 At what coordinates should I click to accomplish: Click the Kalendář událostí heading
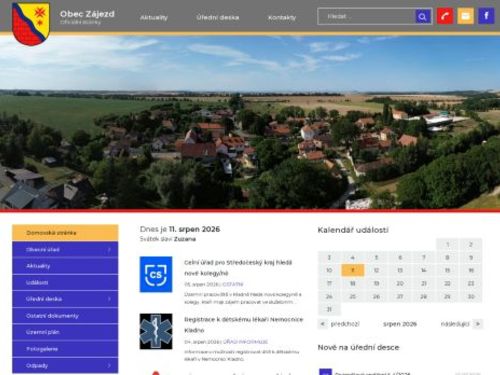point(353,230)
